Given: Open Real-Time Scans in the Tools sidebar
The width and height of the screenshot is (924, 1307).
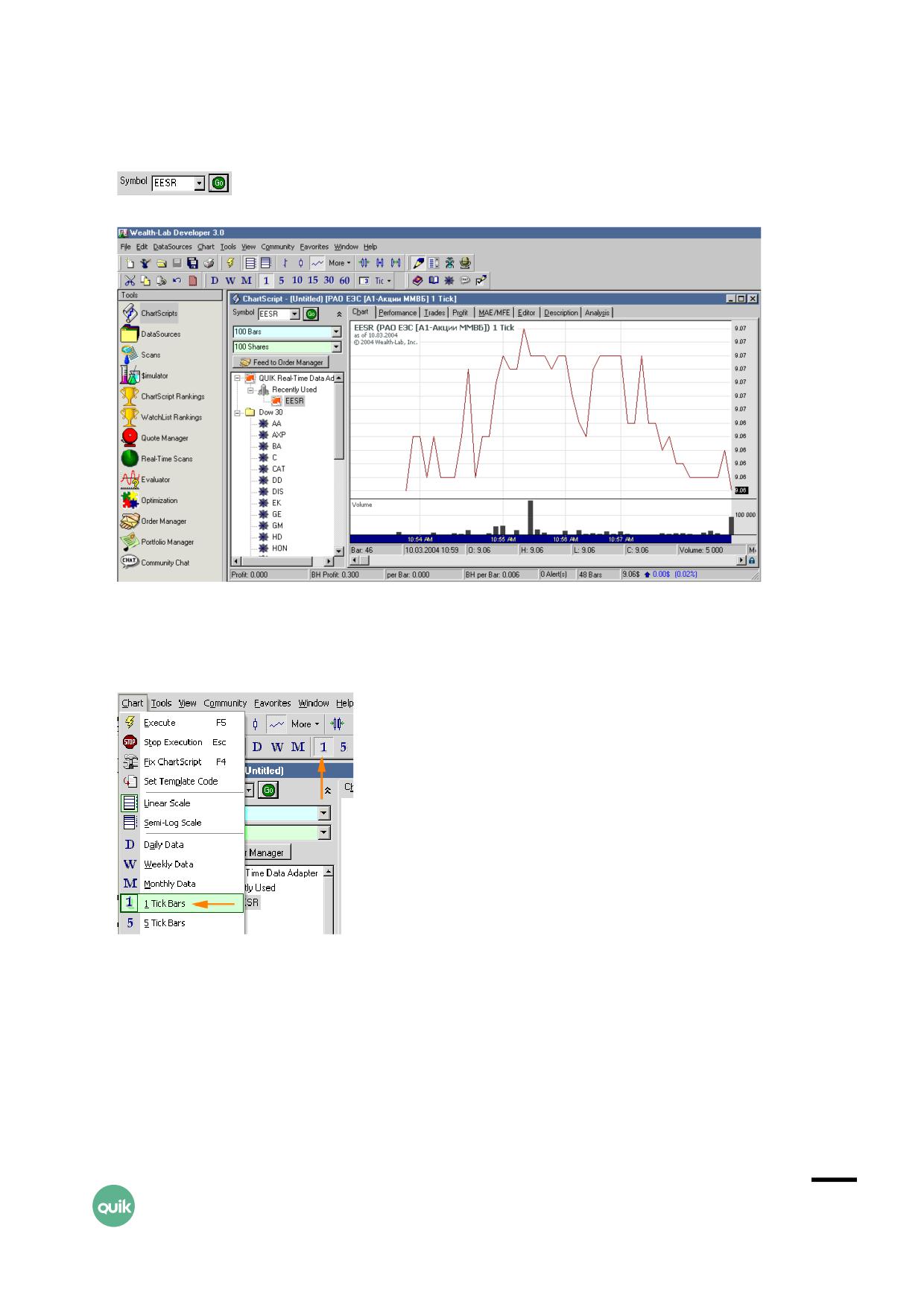Looking at the screenshot, I should coord(157,459).
